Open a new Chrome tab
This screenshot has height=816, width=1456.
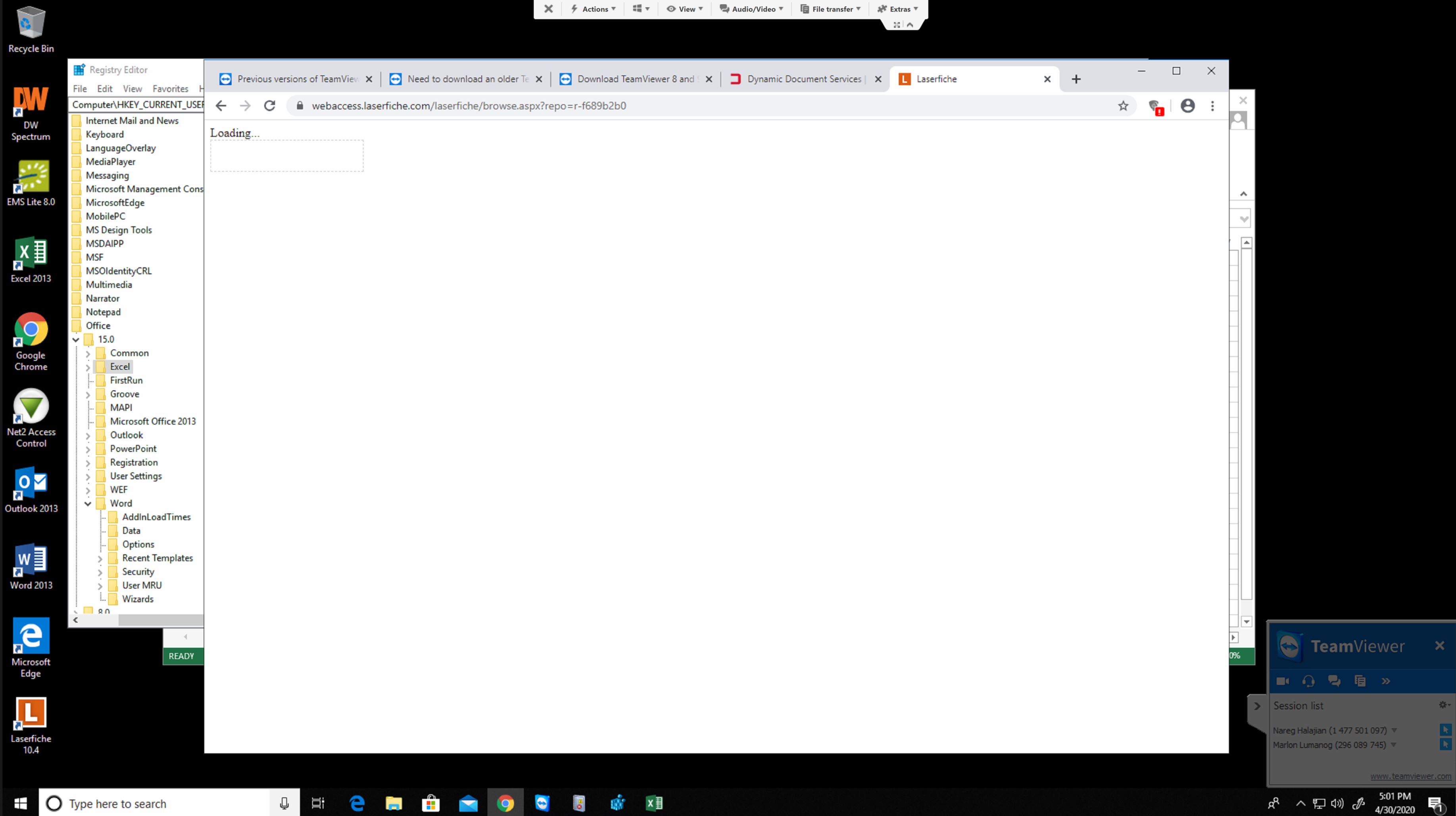1076,79
